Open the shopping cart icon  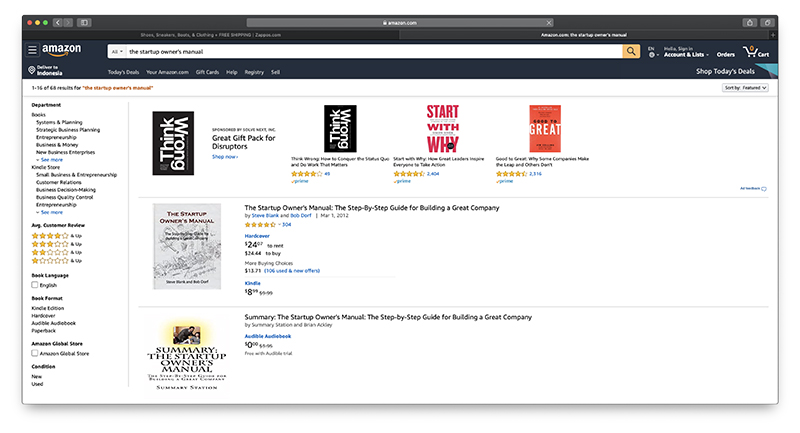[x=756, y=52]
